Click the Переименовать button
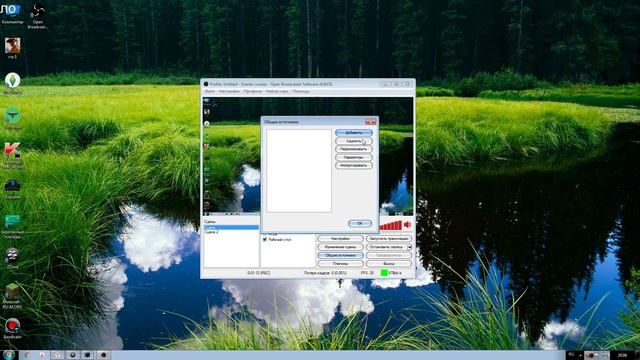Image resolution: width=640 pixels, height=360 pixels. 354,149
